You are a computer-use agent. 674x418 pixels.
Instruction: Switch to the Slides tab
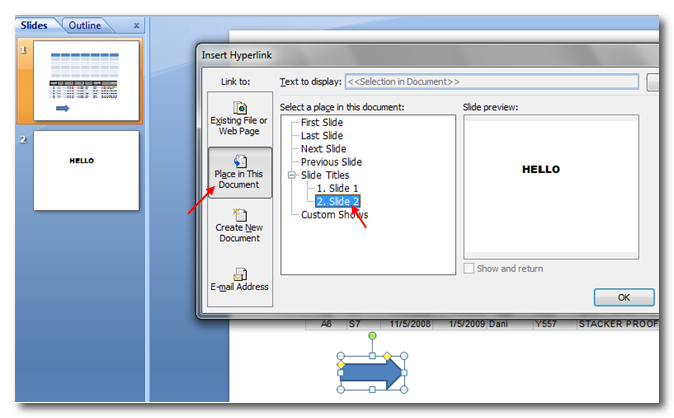34,26
